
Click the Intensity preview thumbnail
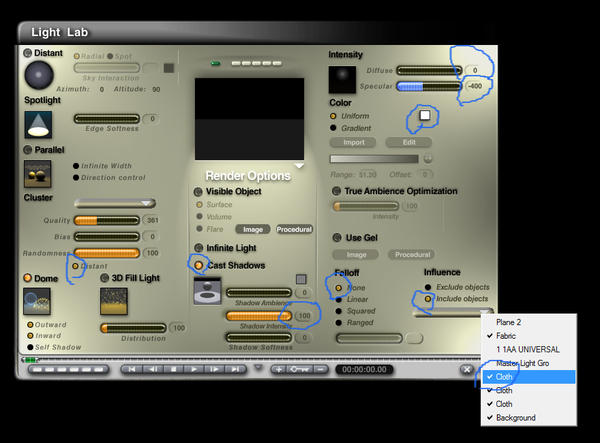click(x=342, y=80)
